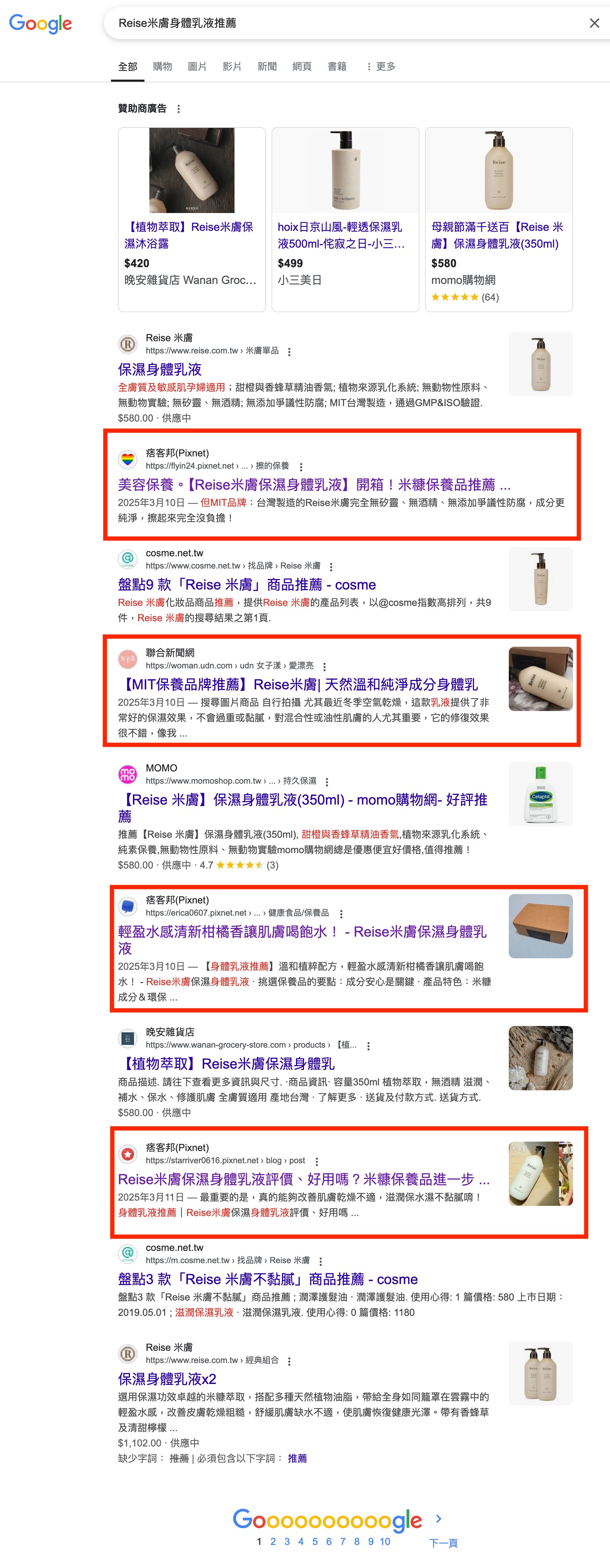This screenshot has height=1568, width=610.
Task: Clear the search box with X
Action: point(594,23)
